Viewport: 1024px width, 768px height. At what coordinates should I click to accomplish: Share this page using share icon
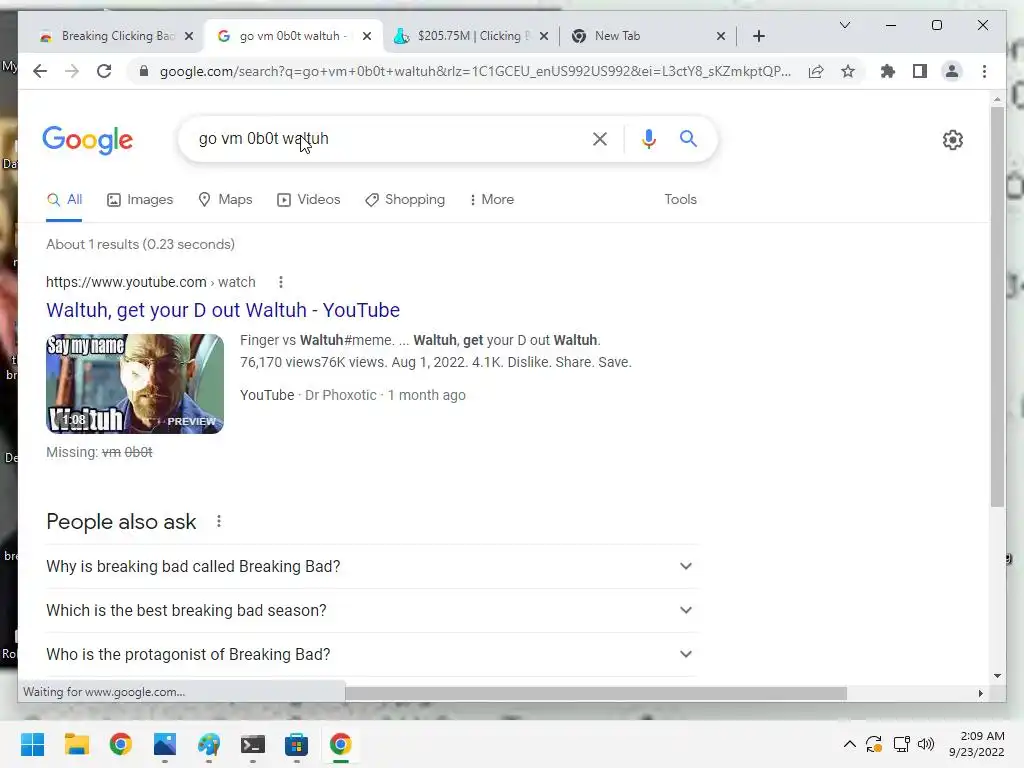(x=816, y=71)
